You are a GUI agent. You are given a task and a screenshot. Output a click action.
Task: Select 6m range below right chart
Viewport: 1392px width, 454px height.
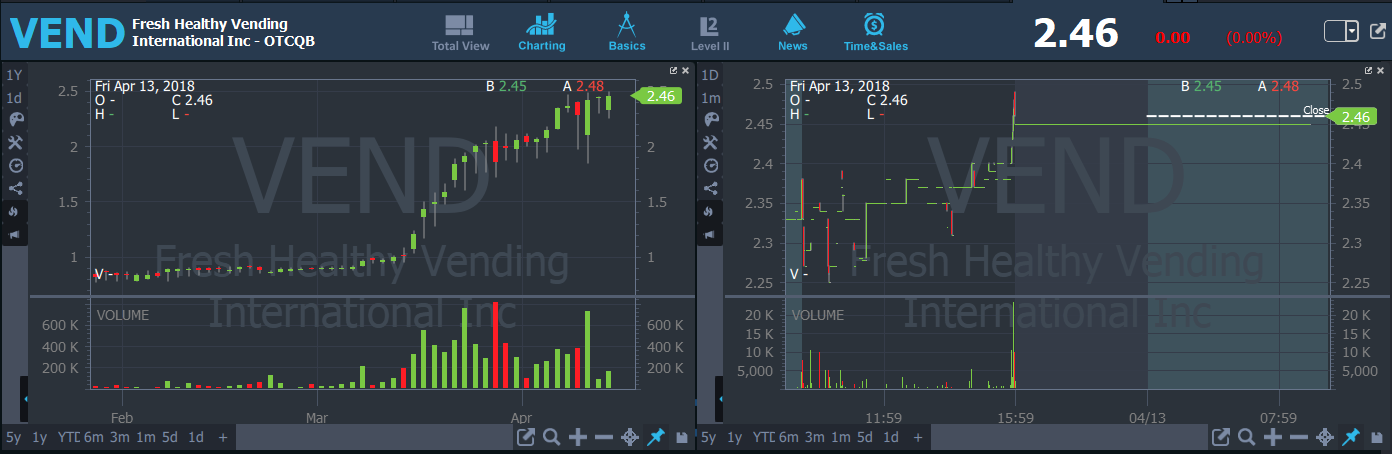(x=789, y=437)
